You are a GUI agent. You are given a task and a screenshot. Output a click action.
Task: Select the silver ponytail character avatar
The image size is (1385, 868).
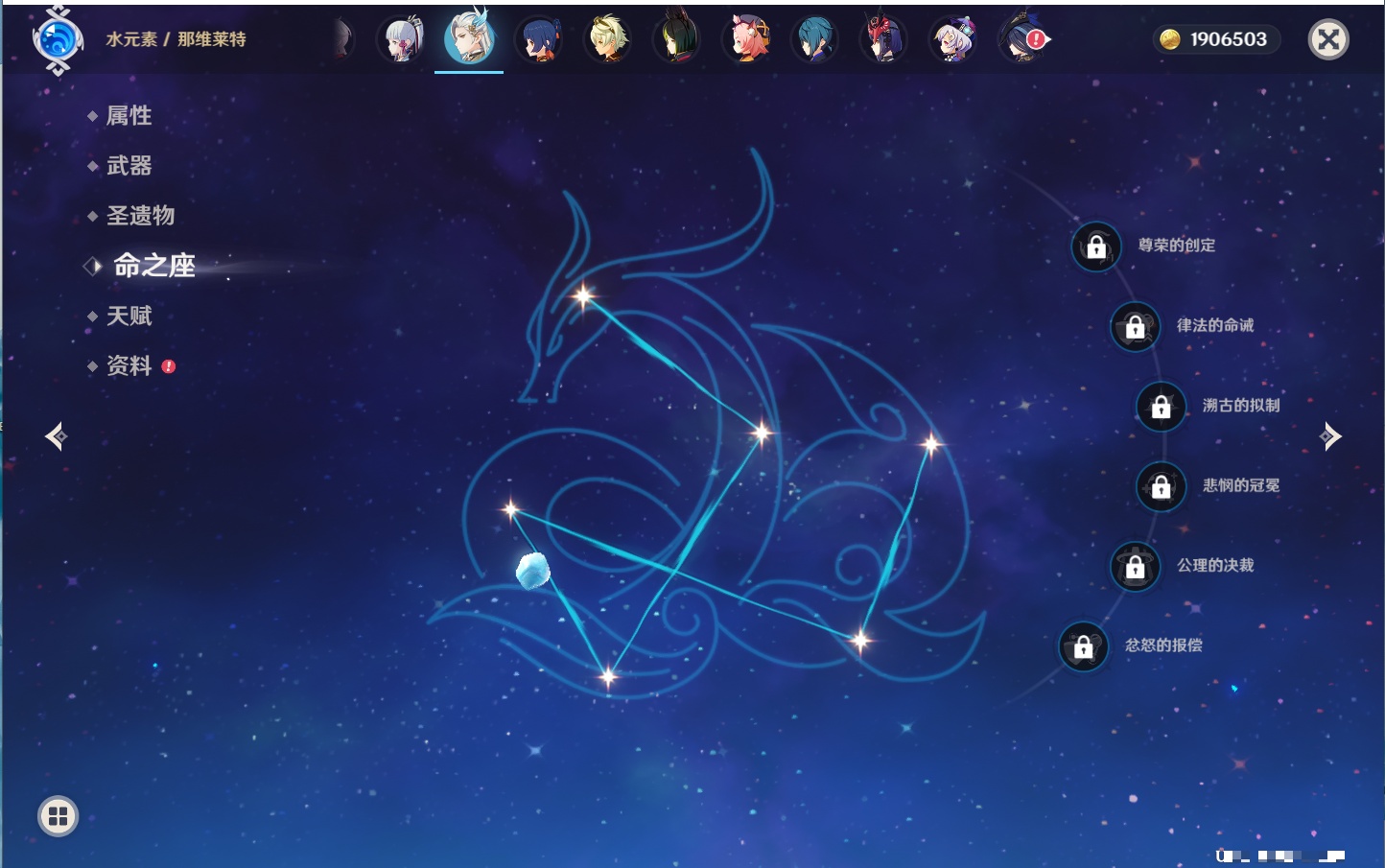[401, 39]
